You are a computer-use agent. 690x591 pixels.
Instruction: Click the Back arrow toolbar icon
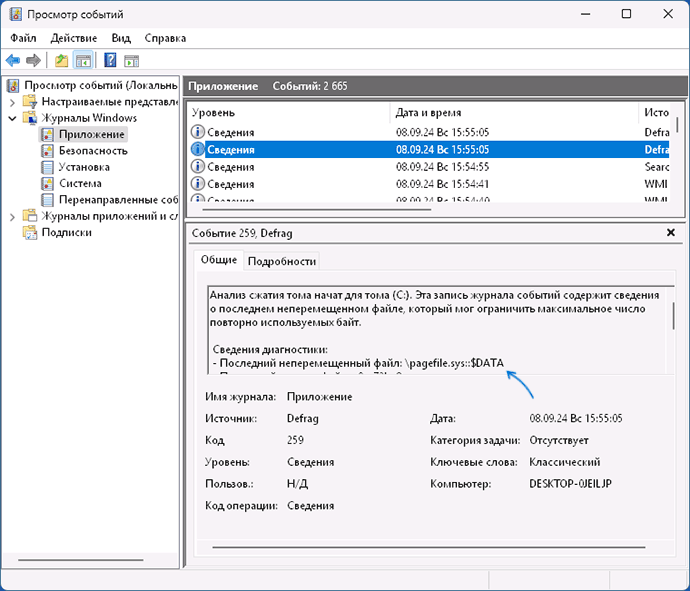pos(13,60)
